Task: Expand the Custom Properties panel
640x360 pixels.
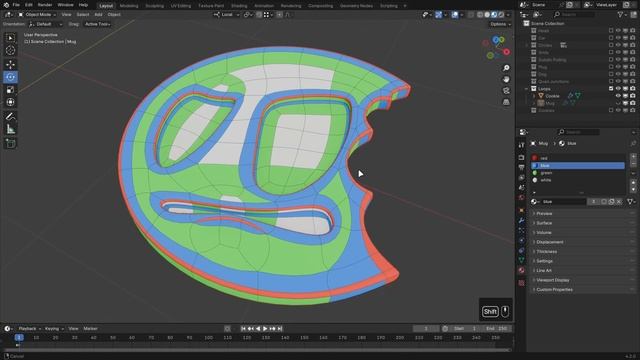Action: [582, 289]
